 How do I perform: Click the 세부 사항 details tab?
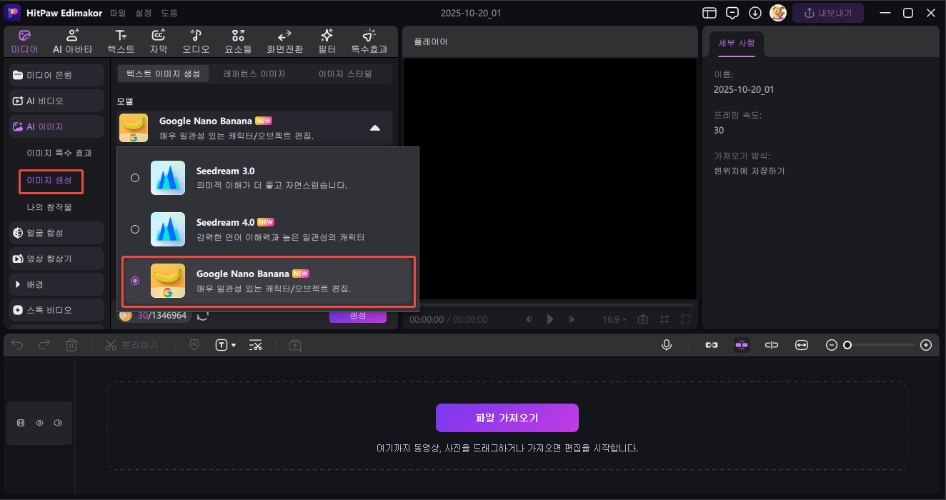[736, 43]
